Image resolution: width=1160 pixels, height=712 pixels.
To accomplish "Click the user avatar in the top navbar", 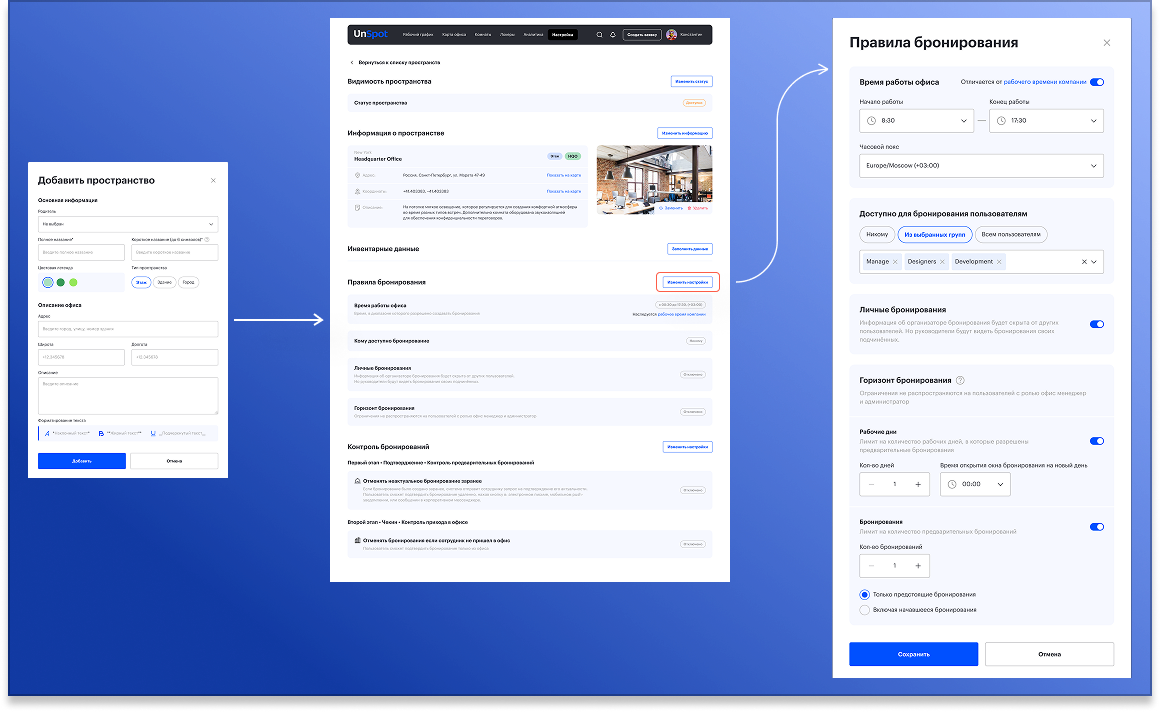I will (x=671, y=35).
